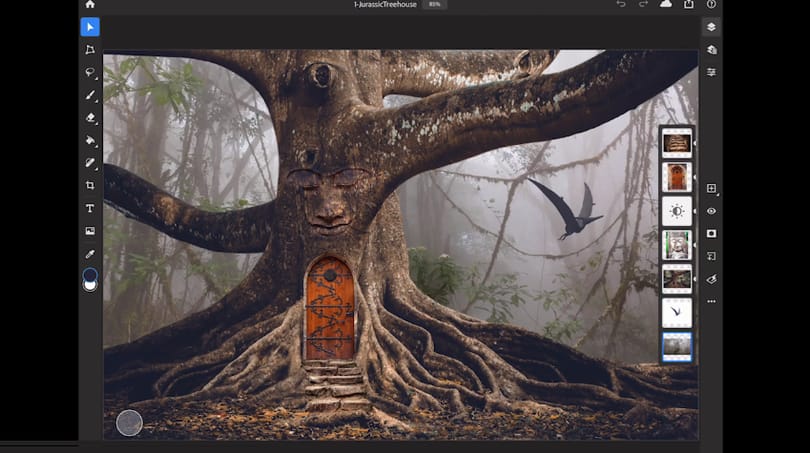Open the layer properties panel
The height and width of the screenshot is (453, 810).
tap(711, 72)
